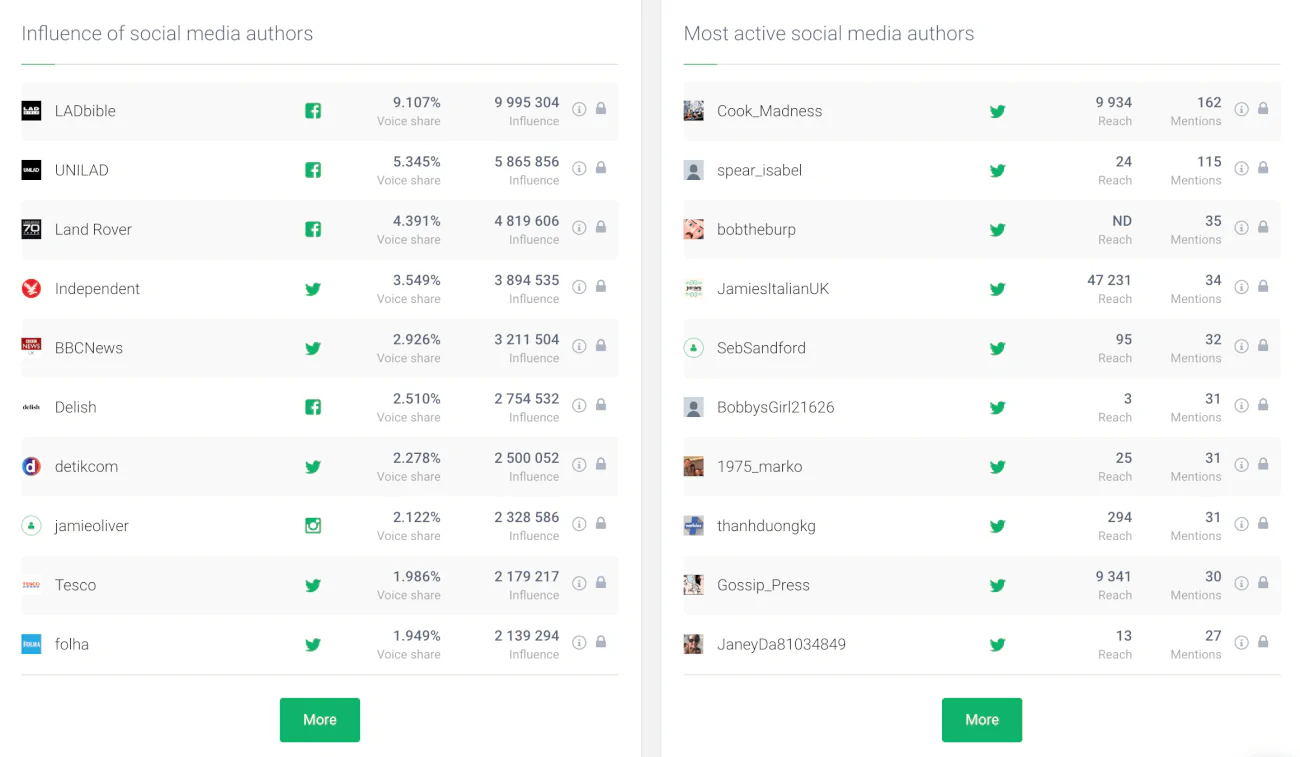1300x757 pixels.
Task: Click the ND reach value for bobtheburp
Action: tap(1122, 221)
